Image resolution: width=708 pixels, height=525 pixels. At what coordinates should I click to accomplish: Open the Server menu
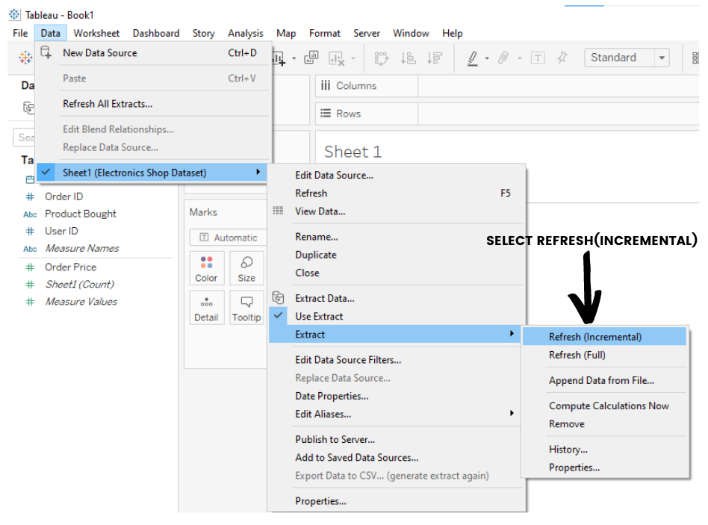367,33
